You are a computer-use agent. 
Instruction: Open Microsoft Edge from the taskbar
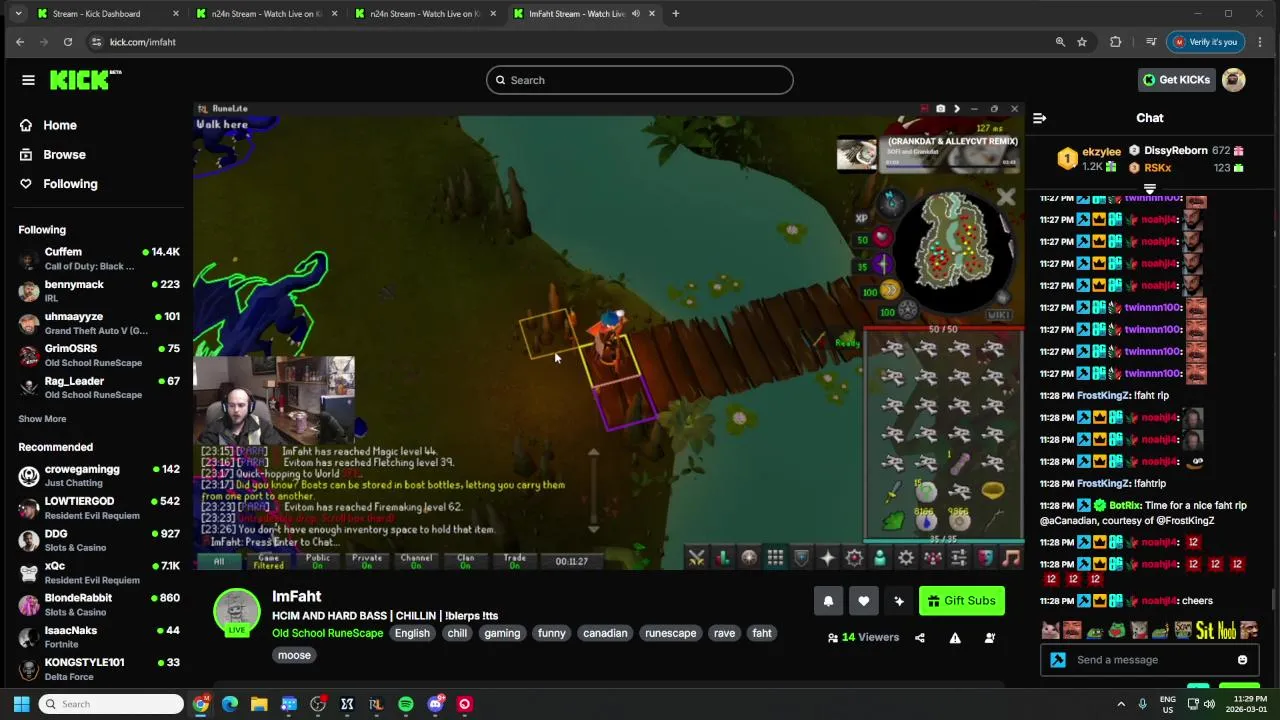[x=230, y=704]
